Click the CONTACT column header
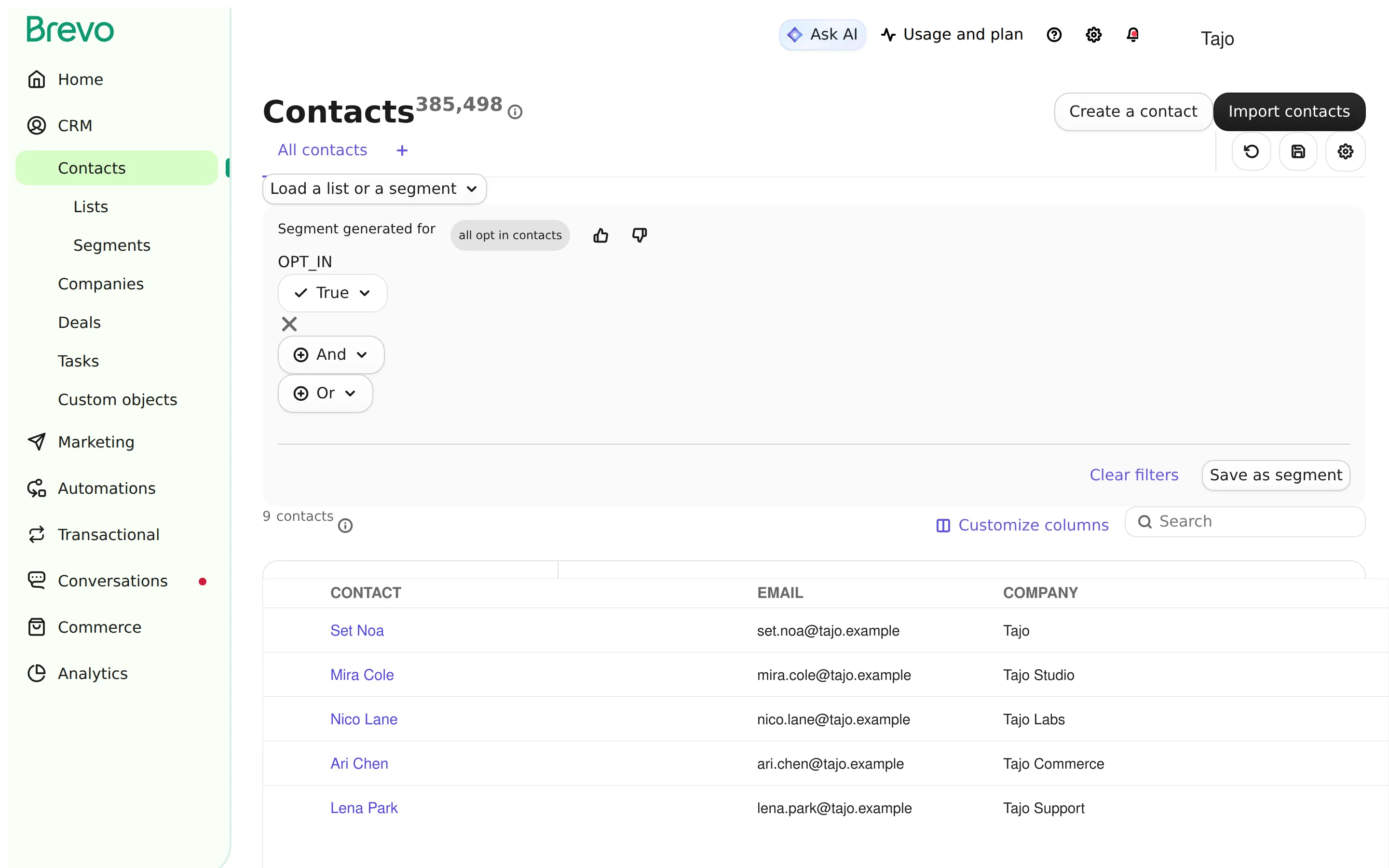The height and width of the screenshot is (868, 1389). coord(366,593)
